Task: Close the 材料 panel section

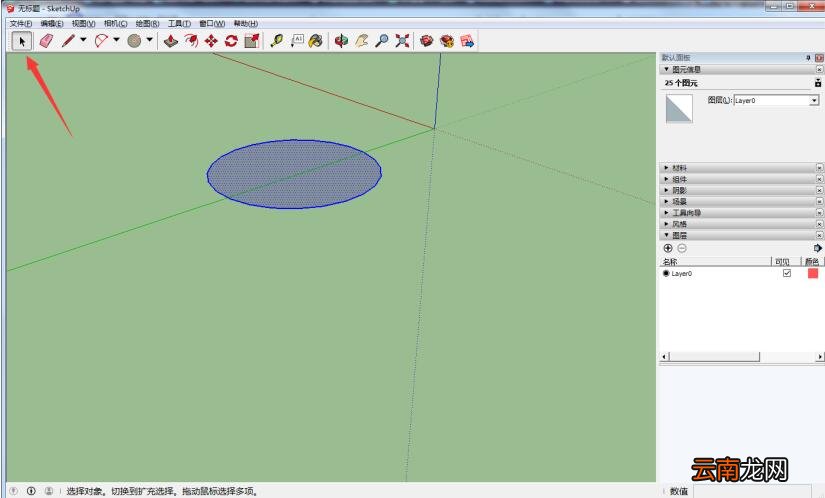Action: point(819,168)
